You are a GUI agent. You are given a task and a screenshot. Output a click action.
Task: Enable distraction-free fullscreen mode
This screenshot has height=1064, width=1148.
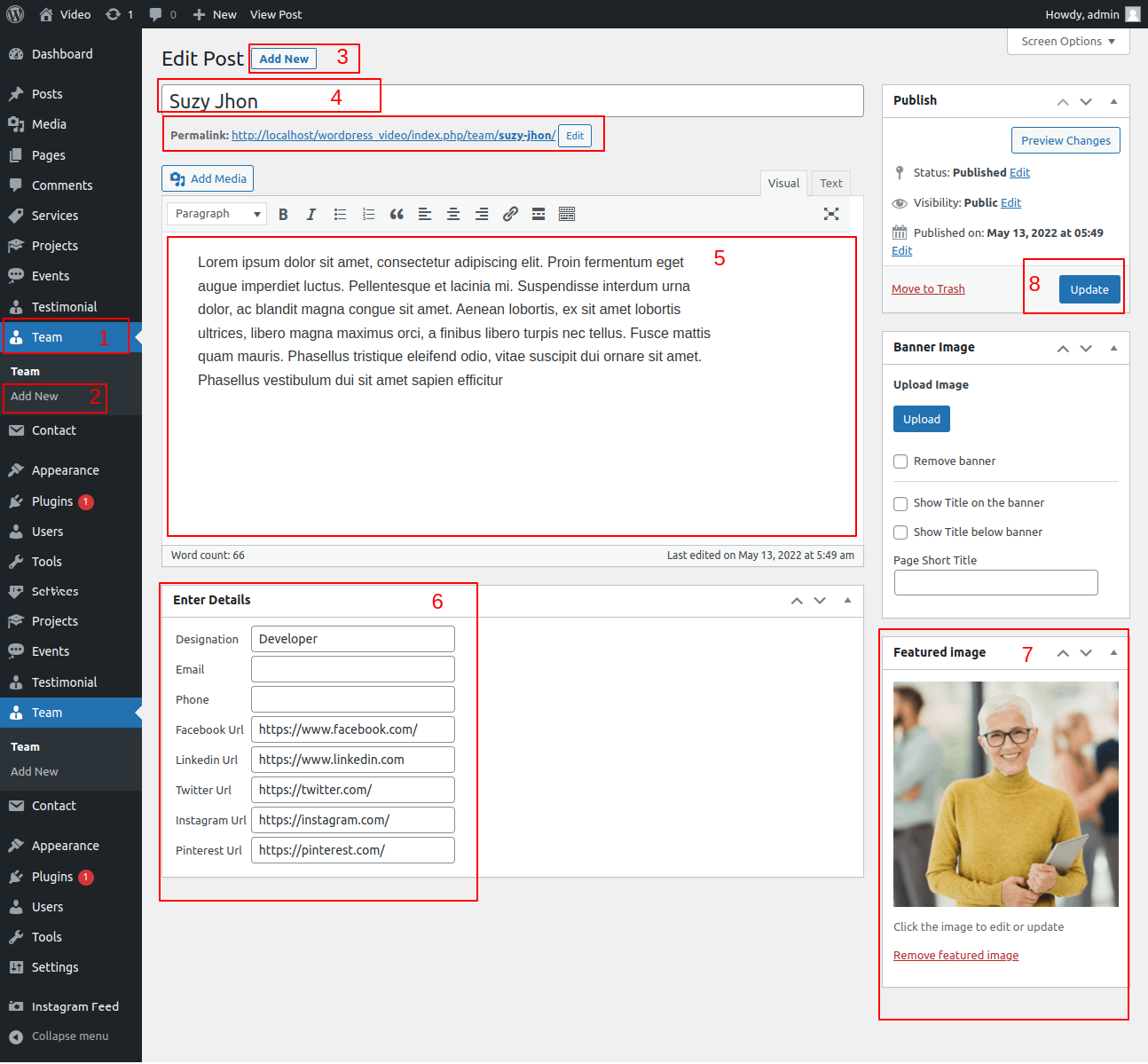point(831,214)
